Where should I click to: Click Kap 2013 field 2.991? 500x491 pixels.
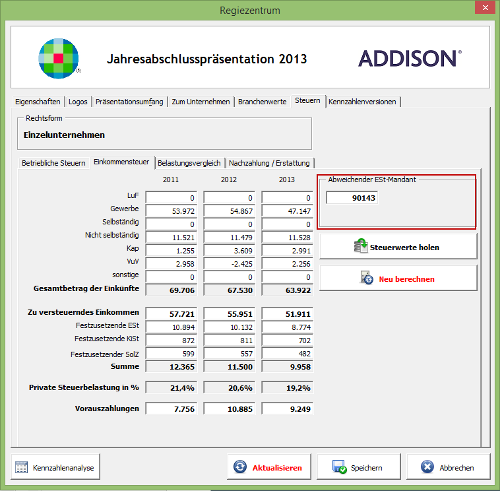click(x=287, y=250)
